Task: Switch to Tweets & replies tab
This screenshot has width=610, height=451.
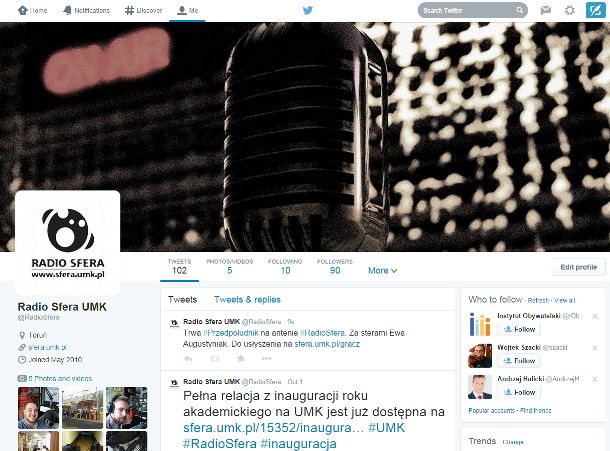Action: pos(247,300)
